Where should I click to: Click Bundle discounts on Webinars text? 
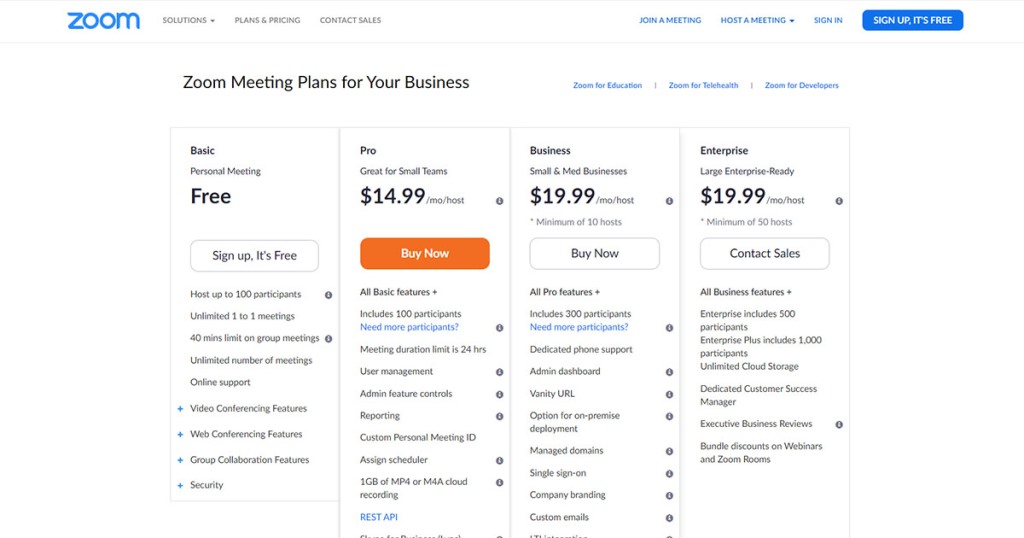(x=761, y=452)
